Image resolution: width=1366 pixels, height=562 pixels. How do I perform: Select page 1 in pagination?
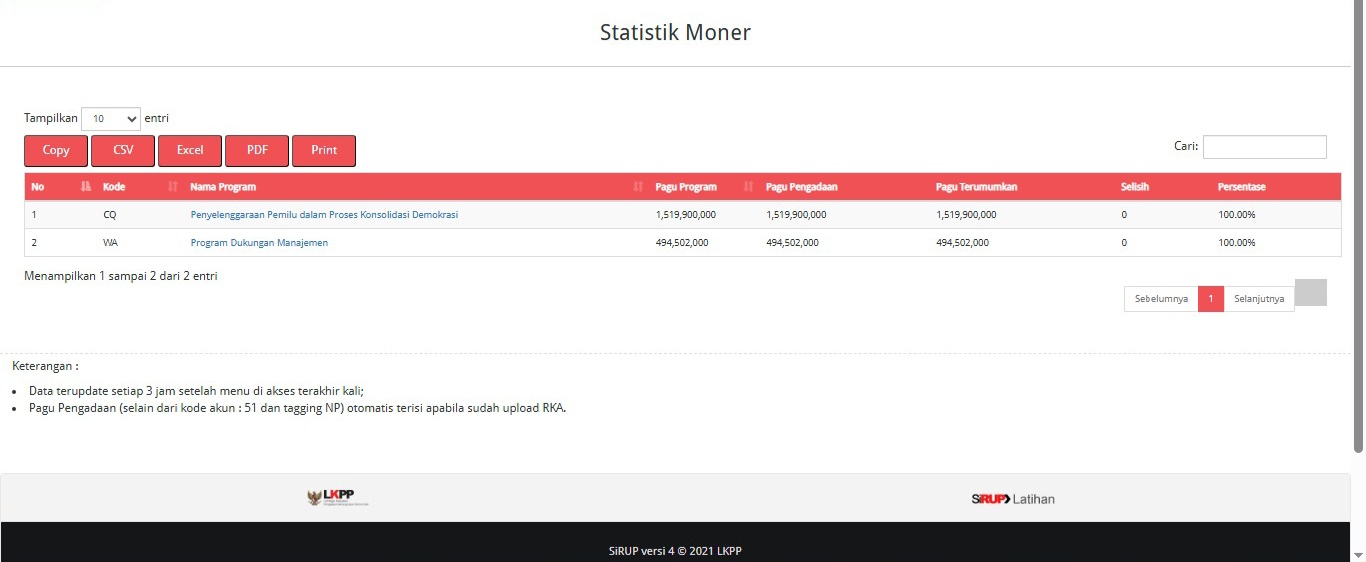[x=1211, y=299]
